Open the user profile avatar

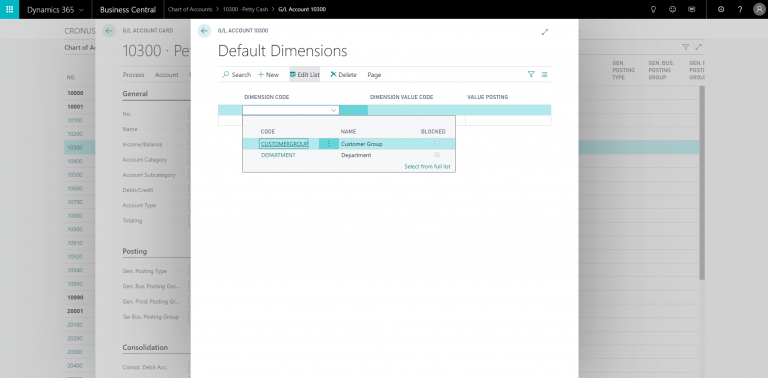tap(759, 9)
